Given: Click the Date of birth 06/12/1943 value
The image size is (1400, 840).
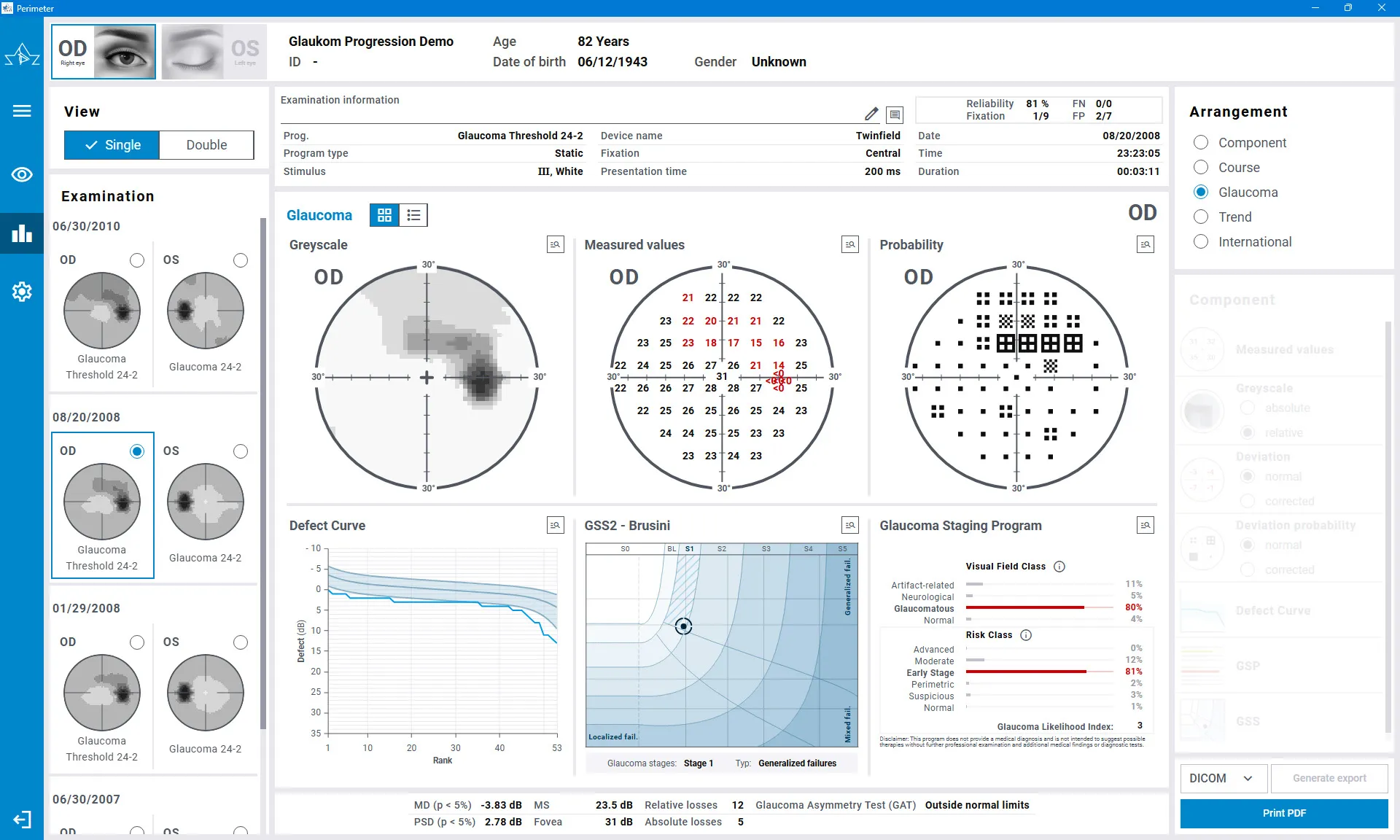Looking at the screenshot, I should coord(612,62).
